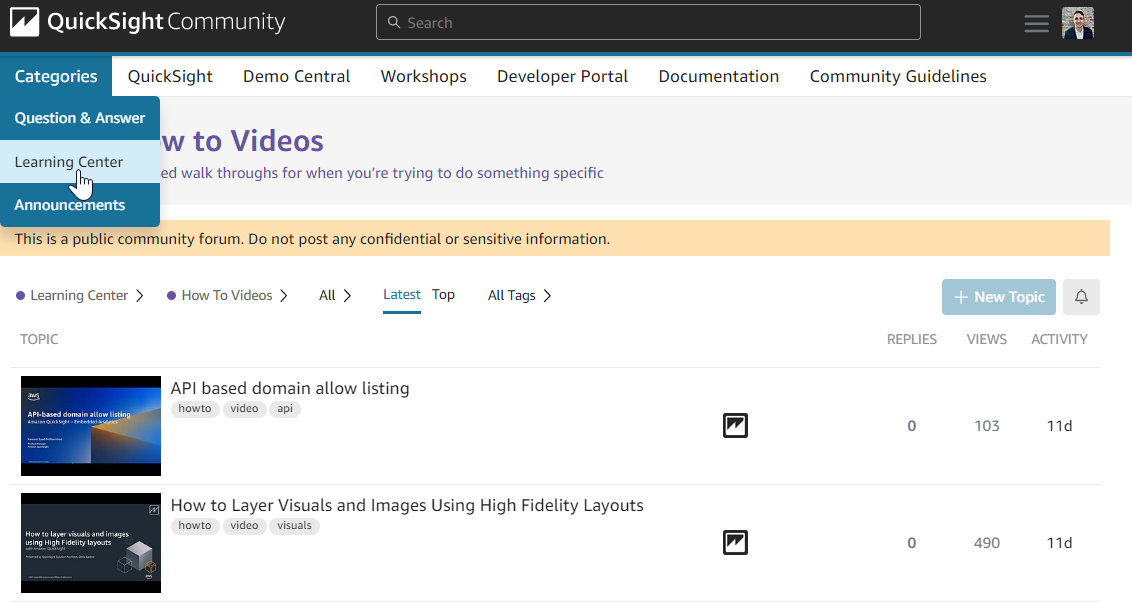Open the All Tags dropdown

519,295
